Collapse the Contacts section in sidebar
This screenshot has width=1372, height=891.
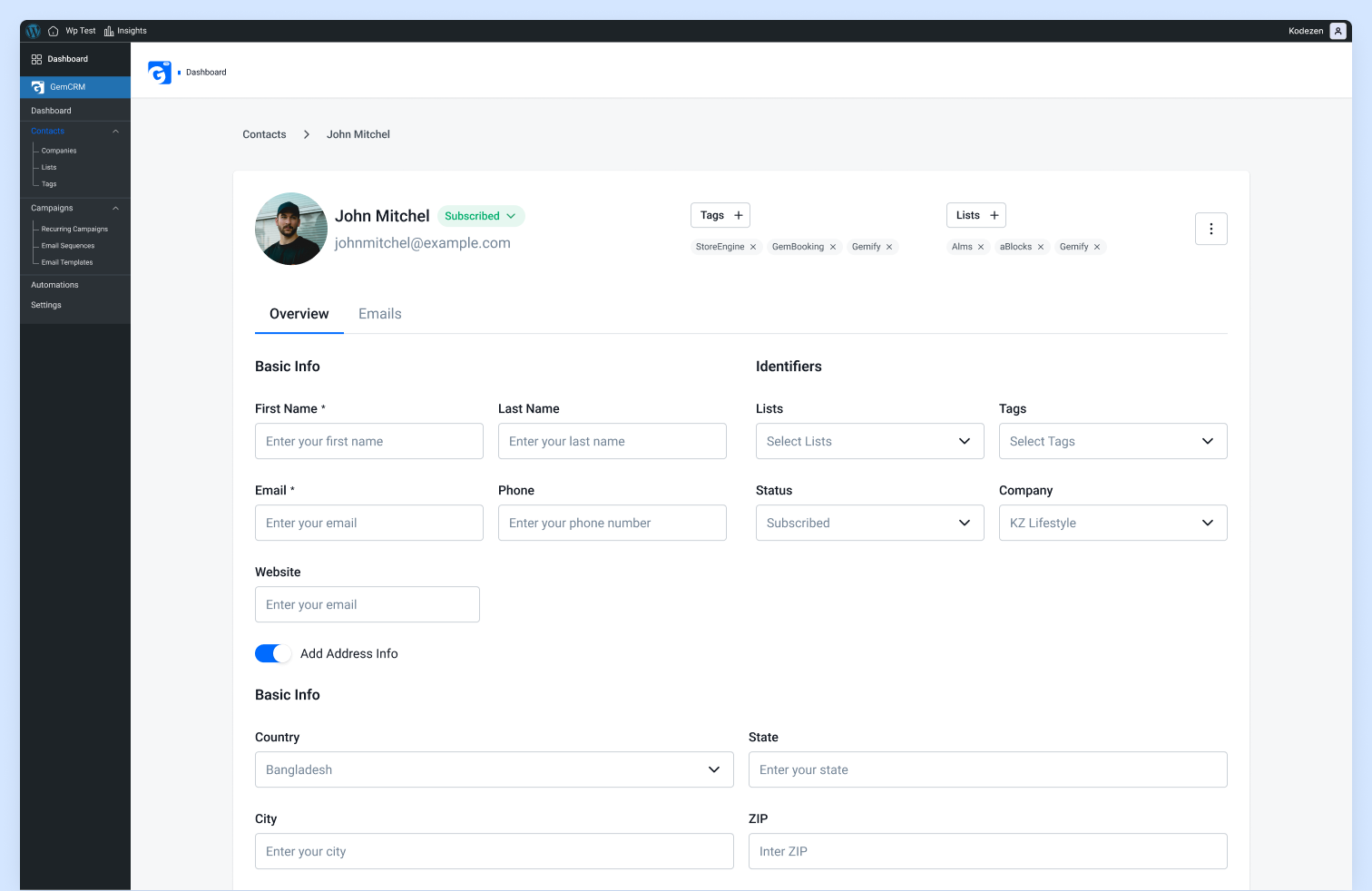[x=115, y=131]
